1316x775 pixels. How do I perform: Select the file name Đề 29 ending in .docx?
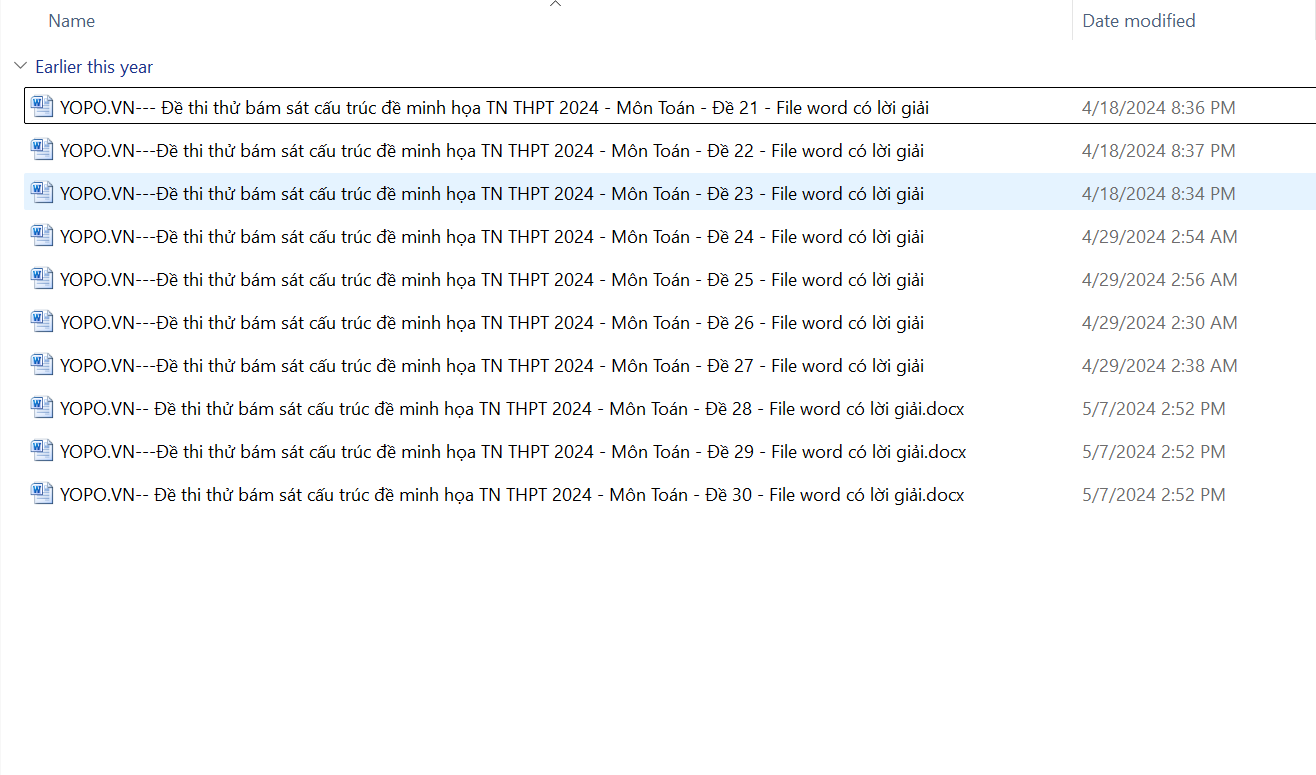513,452
